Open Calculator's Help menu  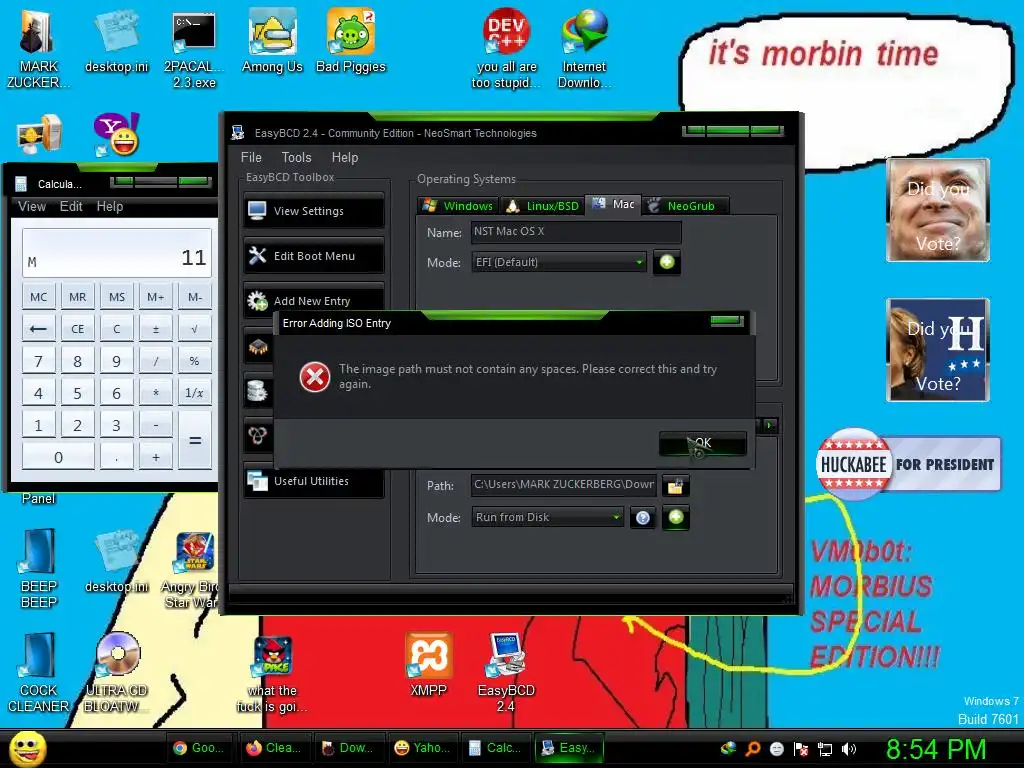(x=110, y=206)
